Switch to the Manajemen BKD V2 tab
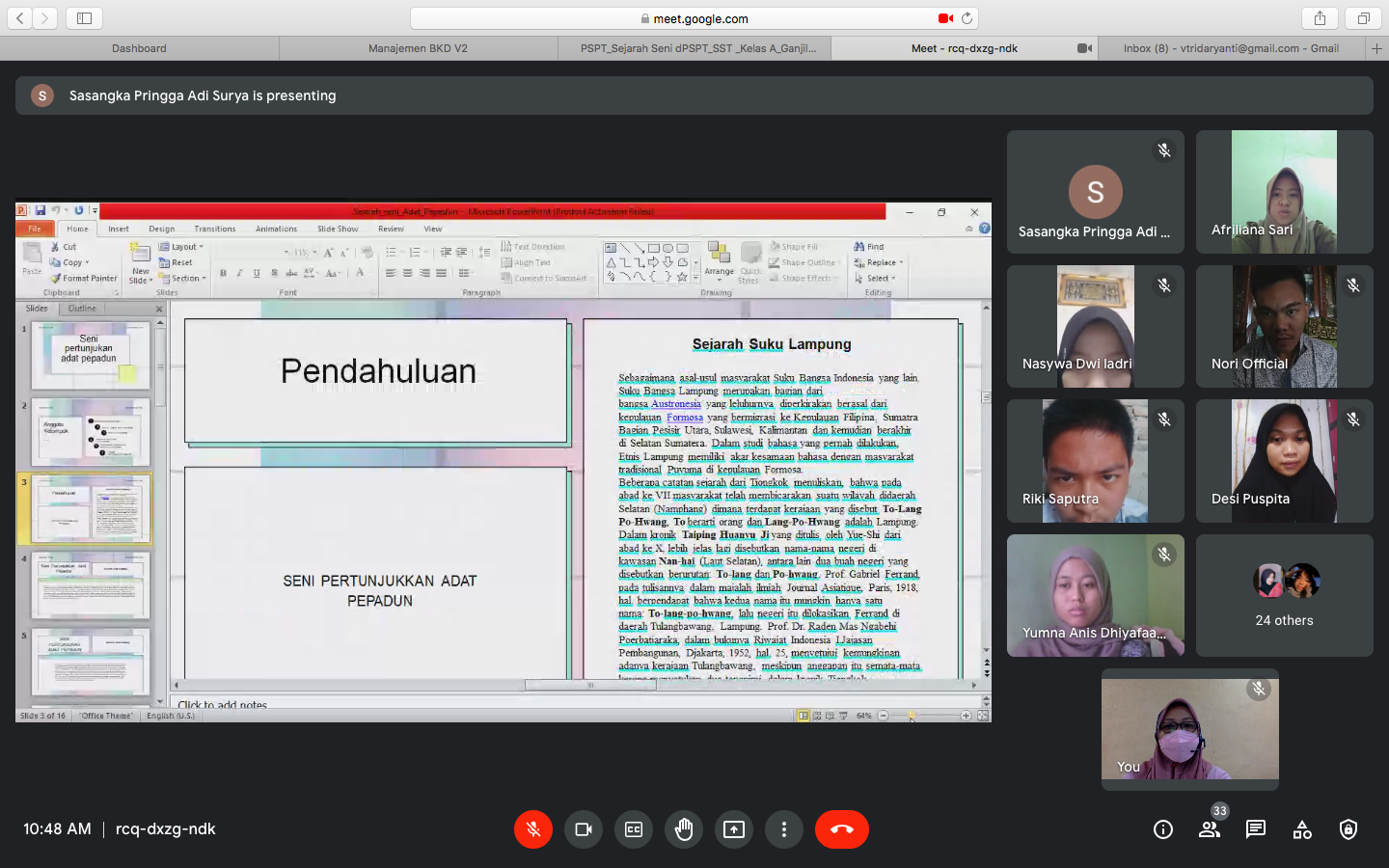1389x868 pixels. point(418,48)
